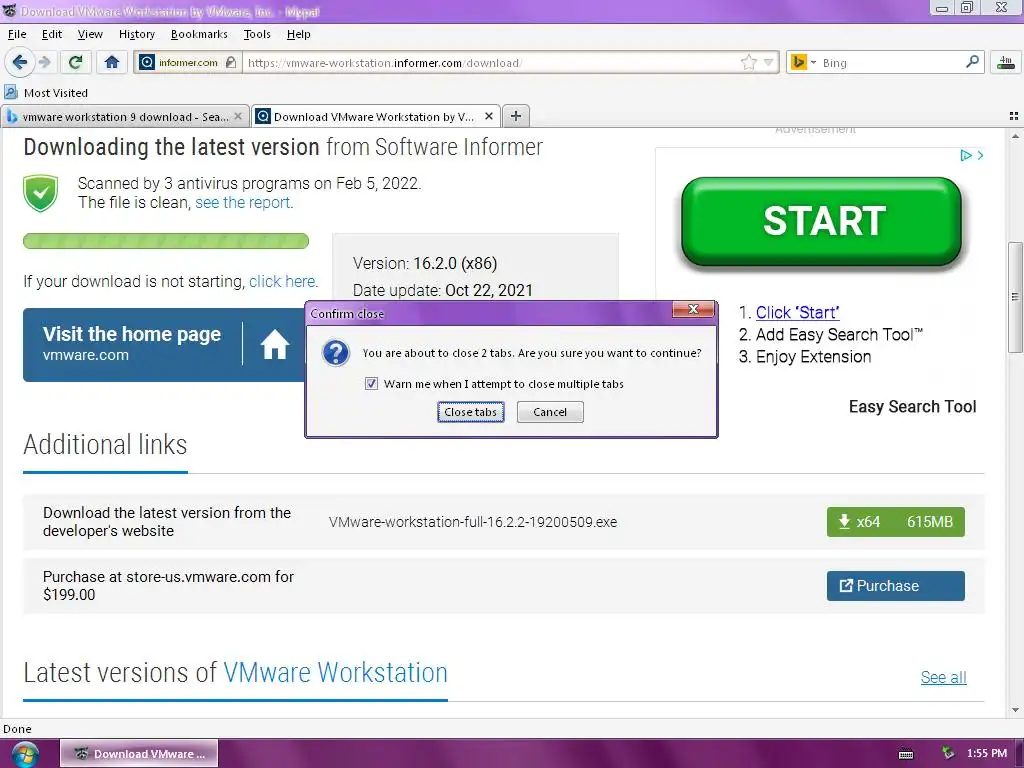
Task: Click the vertical scrollbar thumb
Action: [1015, 297]
